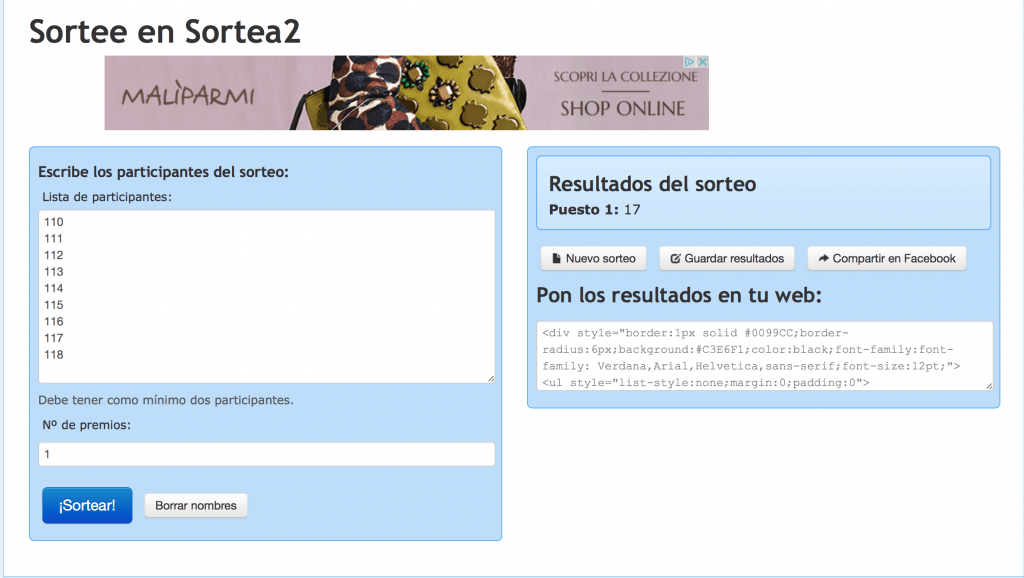The width and height of the screenshot is (1024, 578).
Task: Start a Nuevo sorteo
Action: (593, 259)
